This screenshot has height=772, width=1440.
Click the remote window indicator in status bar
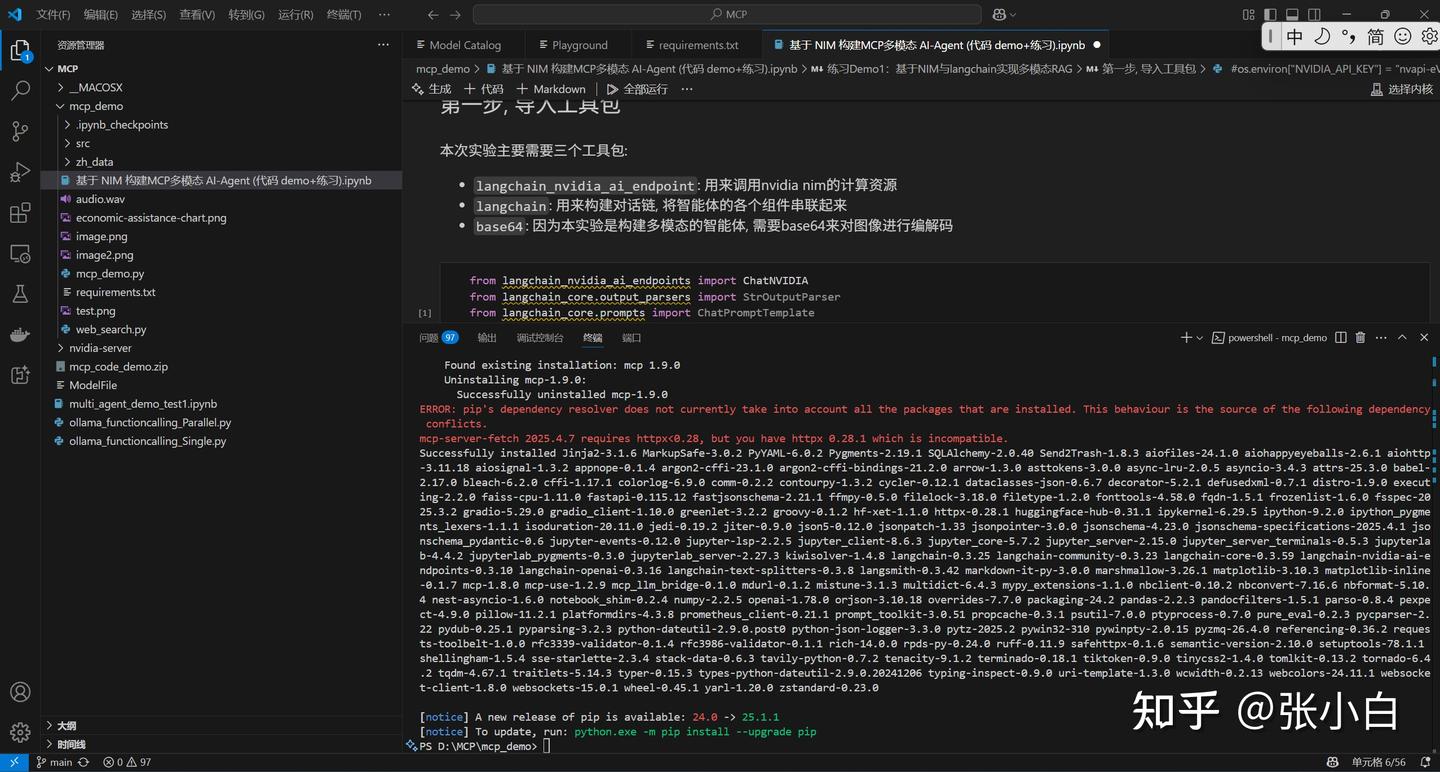[13, 762]
